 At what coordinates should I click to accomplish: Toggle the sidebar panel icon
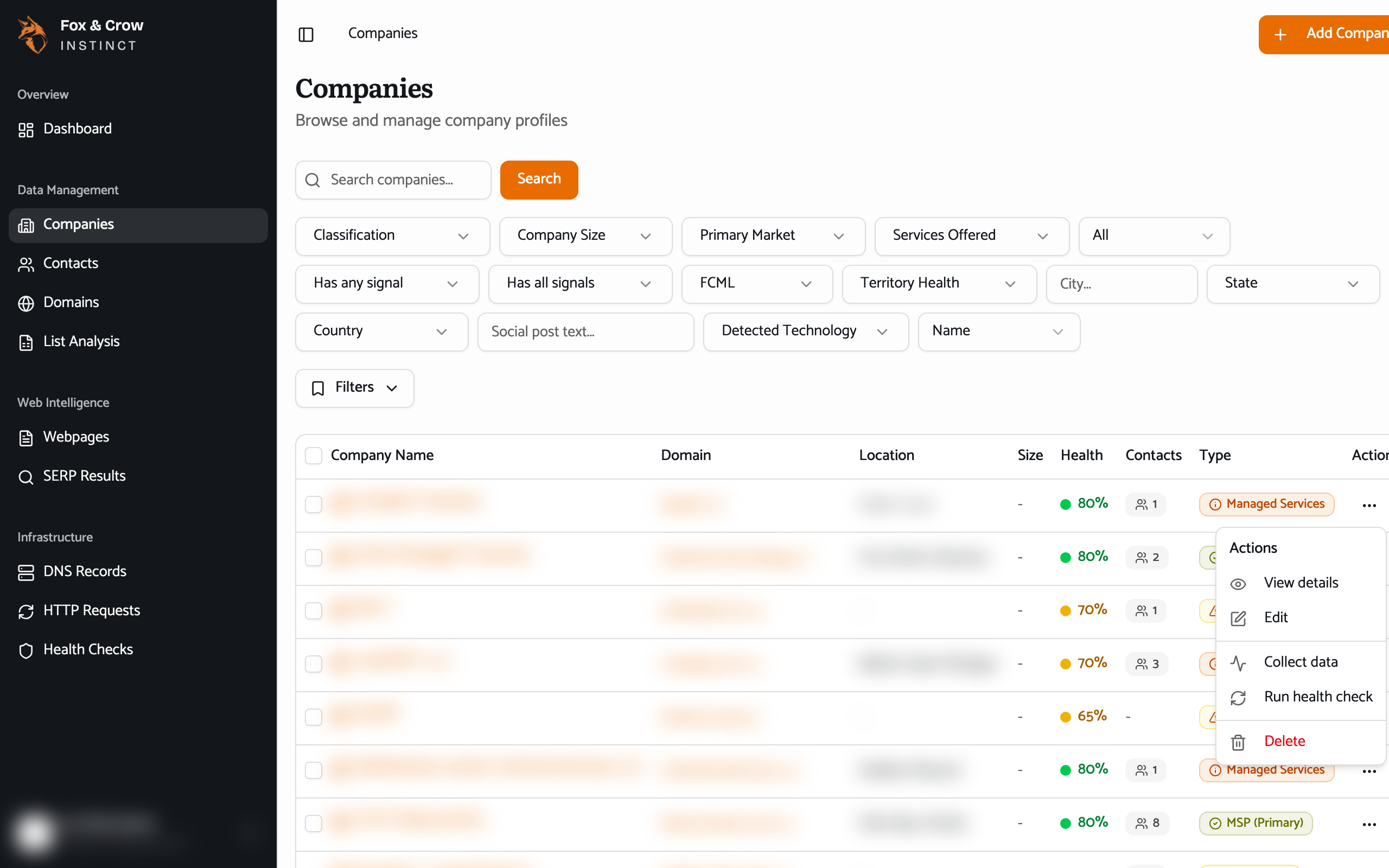(x=306, y=34)
